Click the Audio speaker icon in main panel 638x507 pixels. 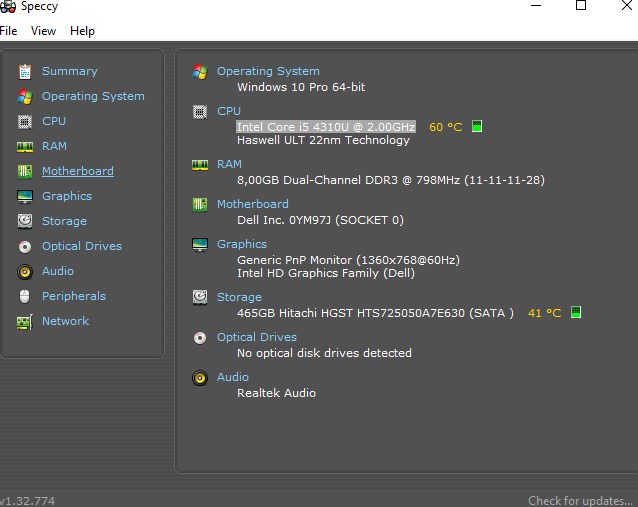[x=200, y=378]
